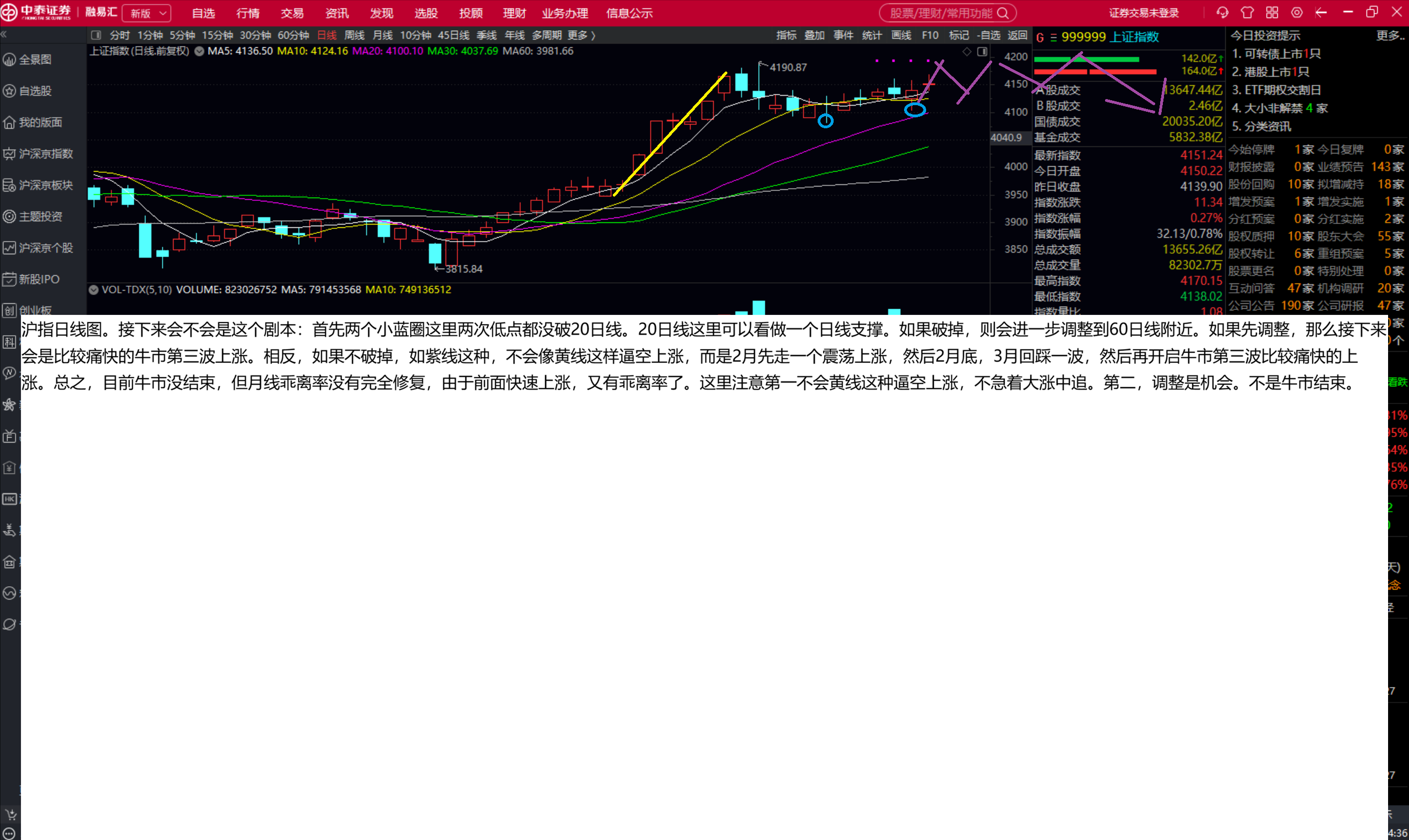Open customer service headset icon
Viewport: 1409px width, 840px height.
pos(1222,13)
